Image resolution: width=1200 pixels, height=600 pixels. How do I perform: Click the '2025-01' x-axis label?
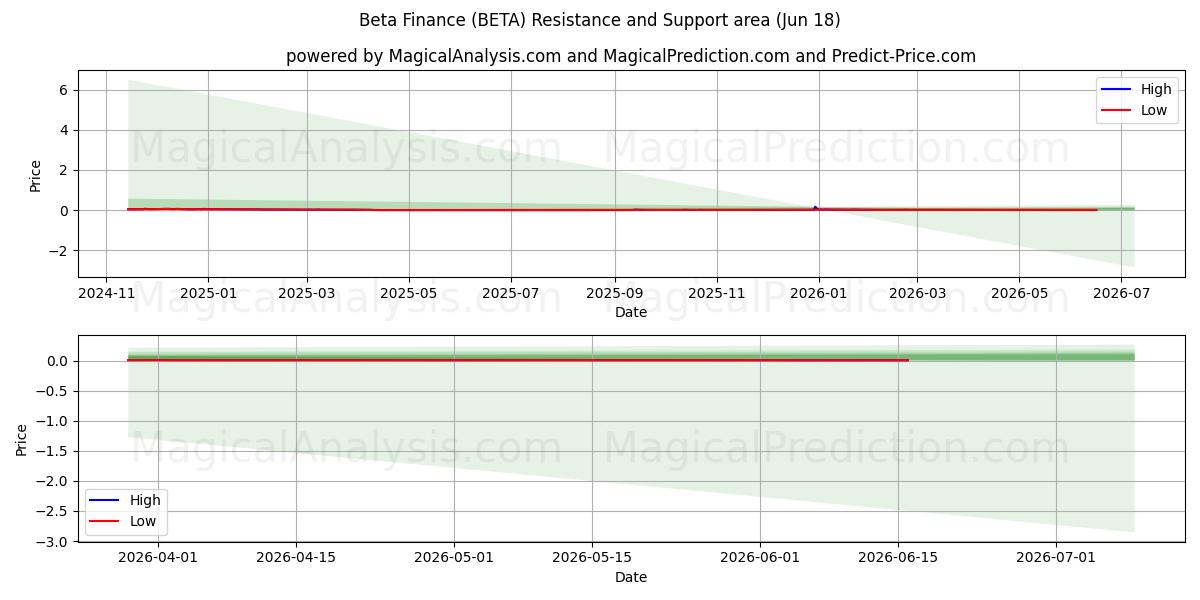click(x=208, y=294)
